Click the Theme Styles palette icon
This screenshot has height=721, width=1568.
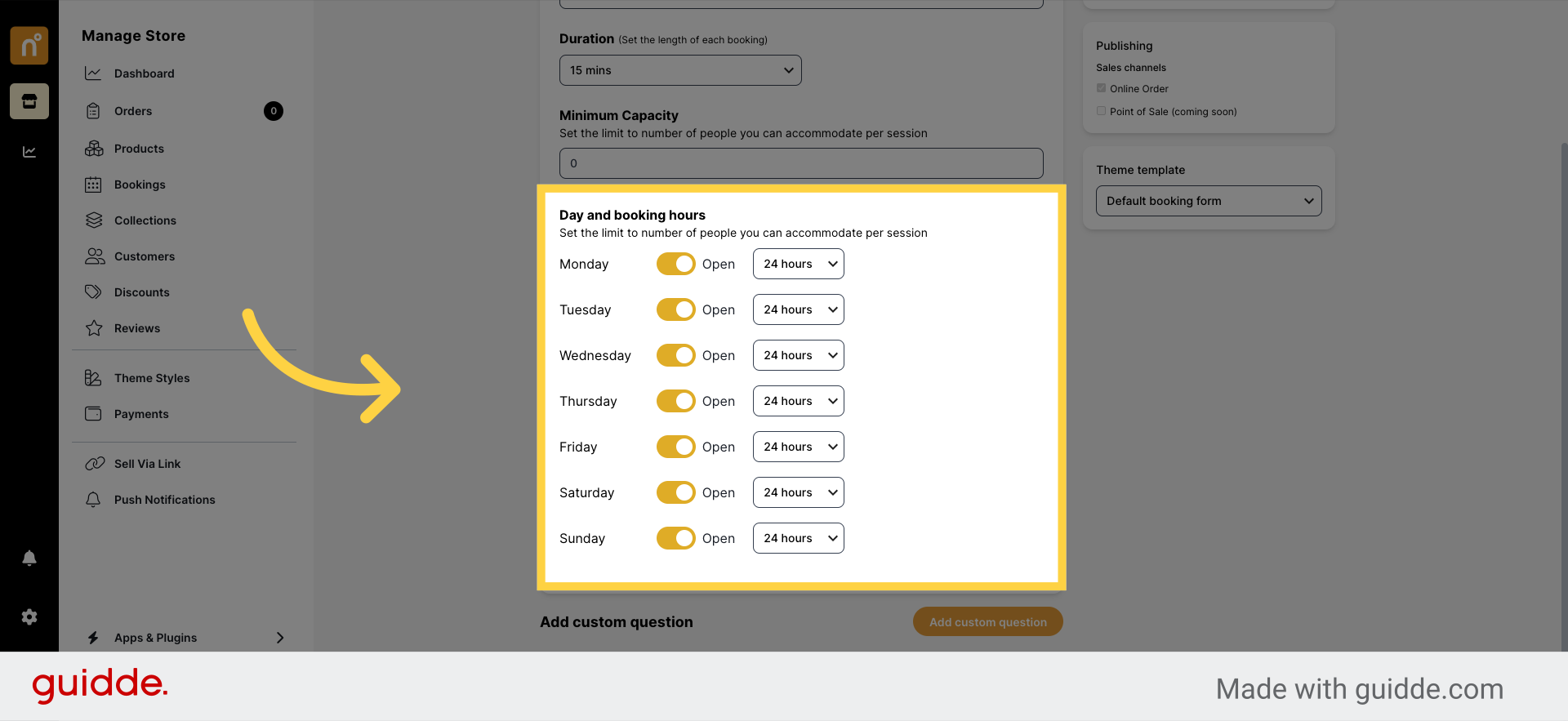(x=93, y=378)
